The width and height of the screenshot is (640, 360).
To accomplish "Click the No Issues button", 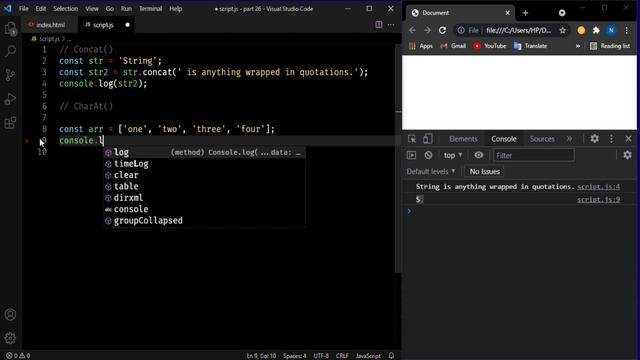I will pos(484,171).
